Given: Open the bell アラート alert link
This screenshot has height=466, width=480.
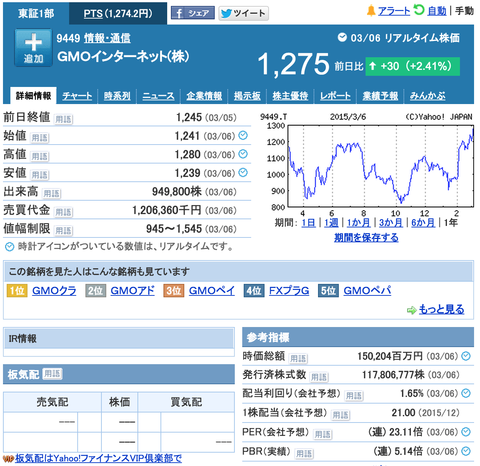Looking at the screenshot, I should pos(388,11).
